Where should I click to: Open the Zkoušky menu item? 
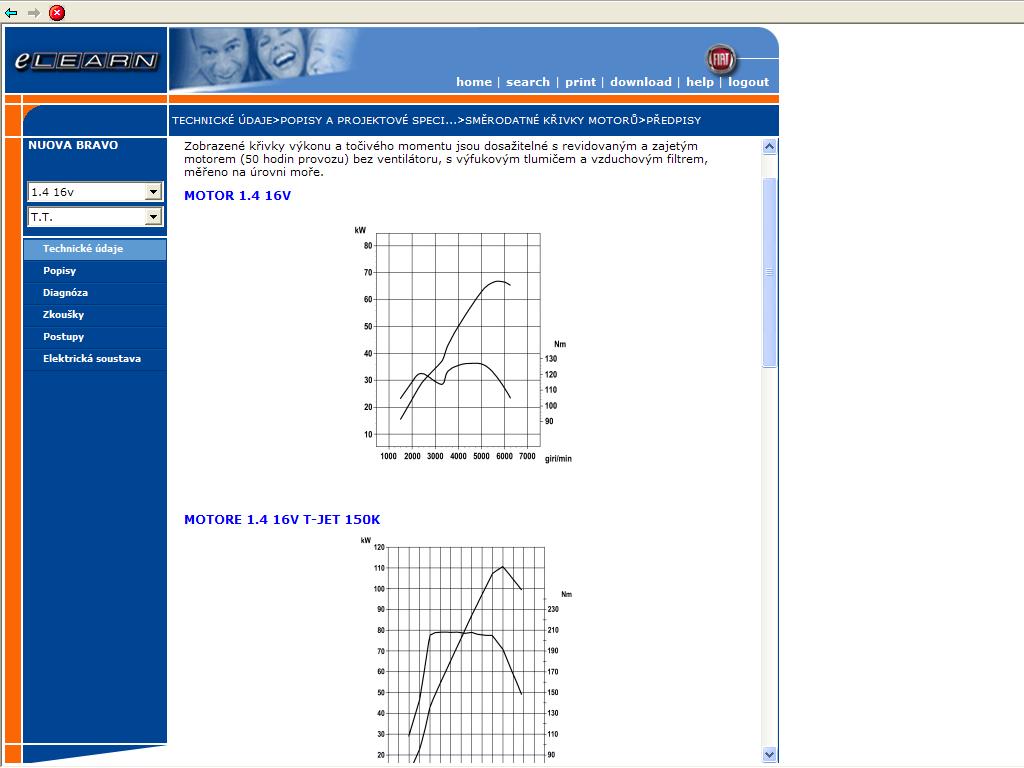(64, 315)
